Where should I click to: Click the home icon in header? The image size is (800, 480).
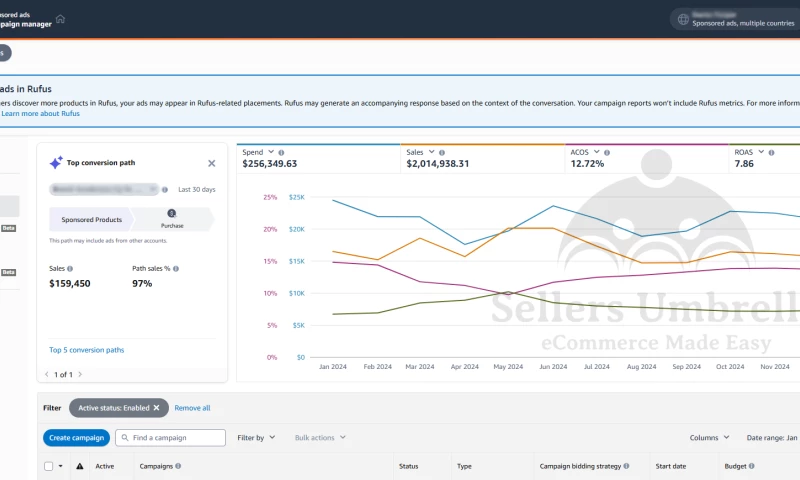pos(60,19)
